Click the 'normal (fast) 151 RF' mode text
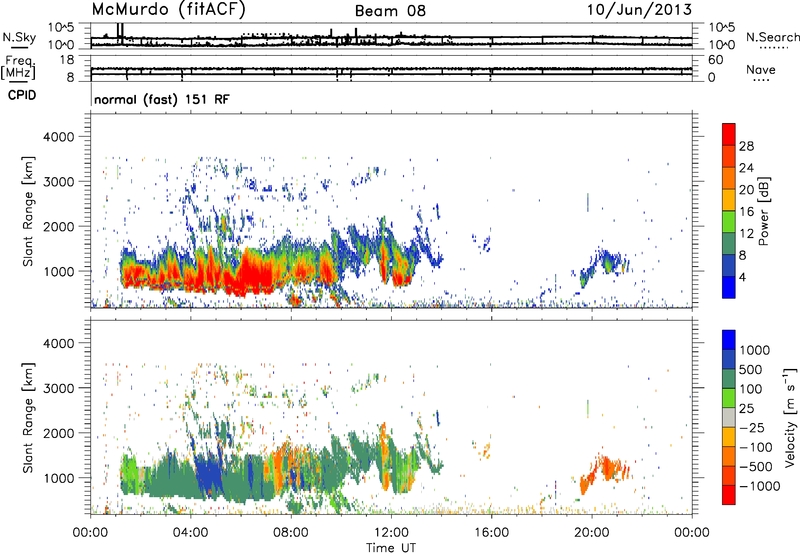Image resolution: width=800 pixels, height=554 pixels. [x=162, y=99]
